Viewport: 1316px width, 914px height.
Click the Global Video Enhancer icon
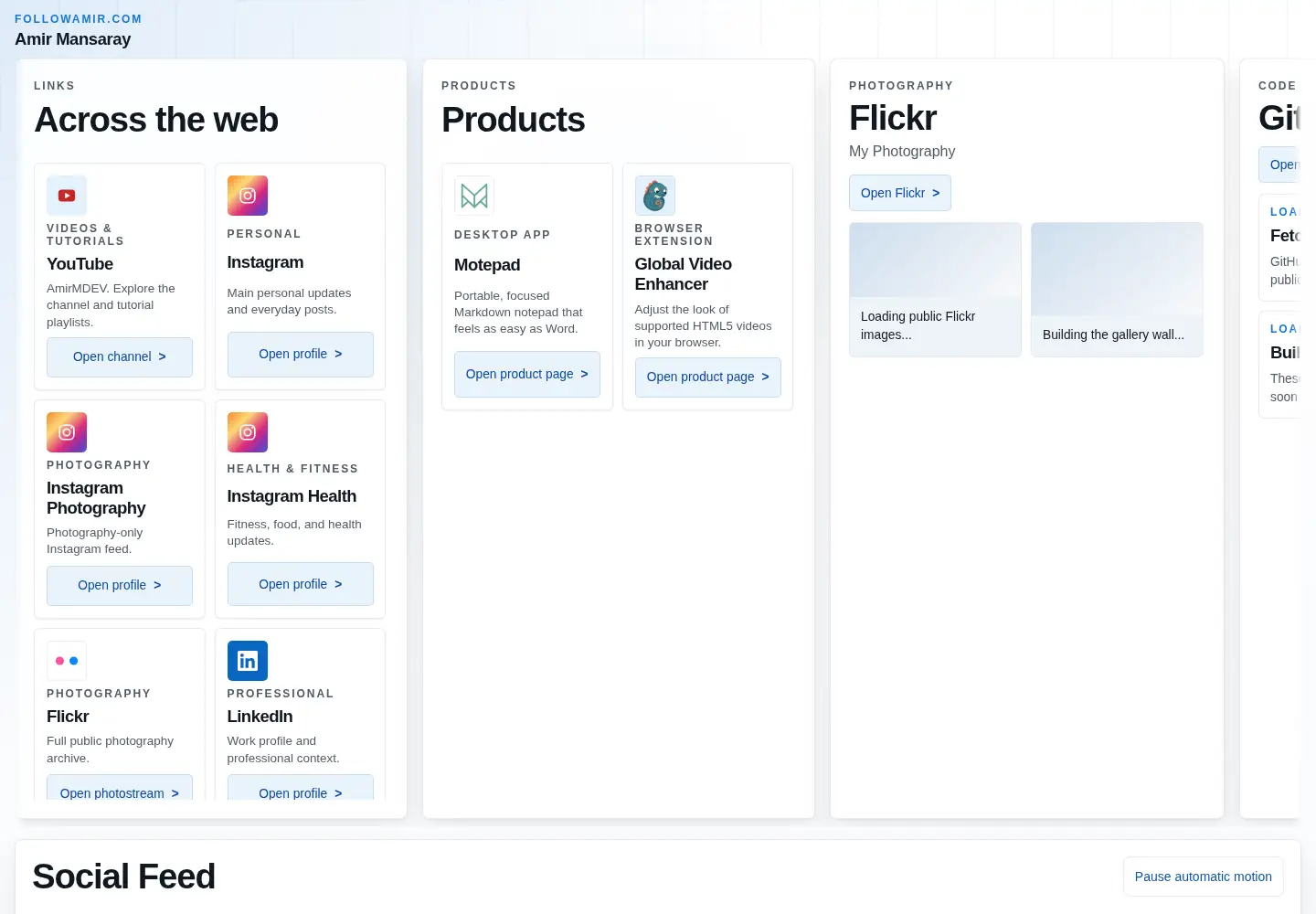click(x=655, y=196)
